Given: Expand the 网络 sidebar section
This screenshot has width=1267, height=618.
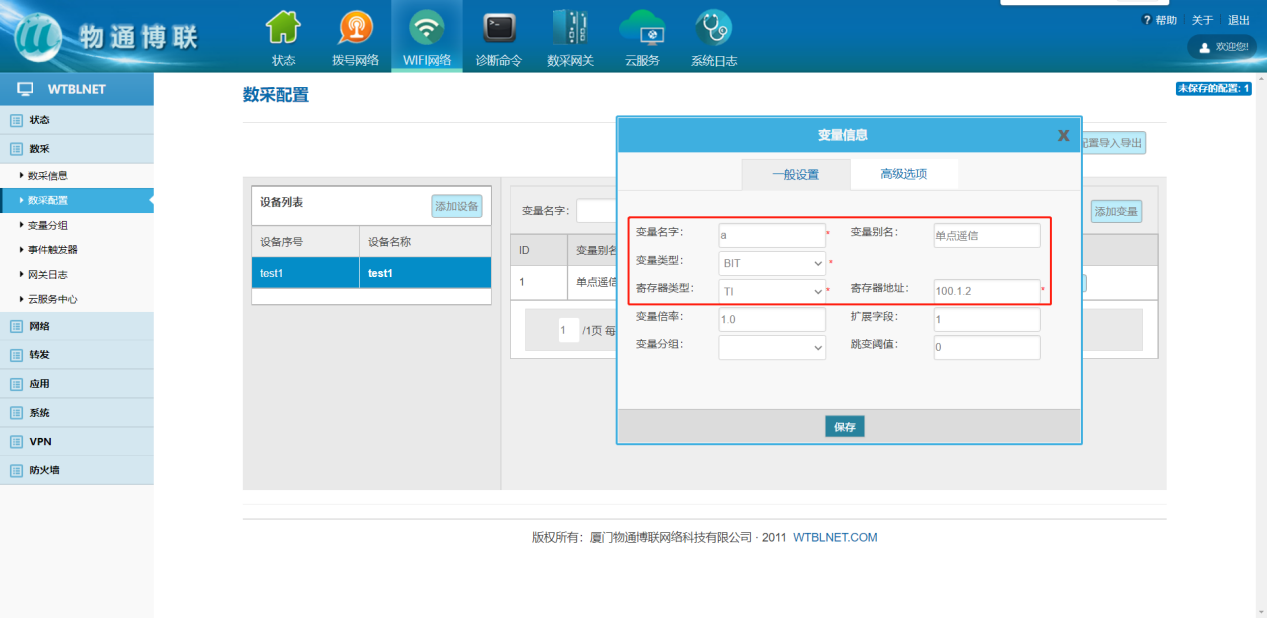Looking at the screenshot, I should [x=40, y=326].
